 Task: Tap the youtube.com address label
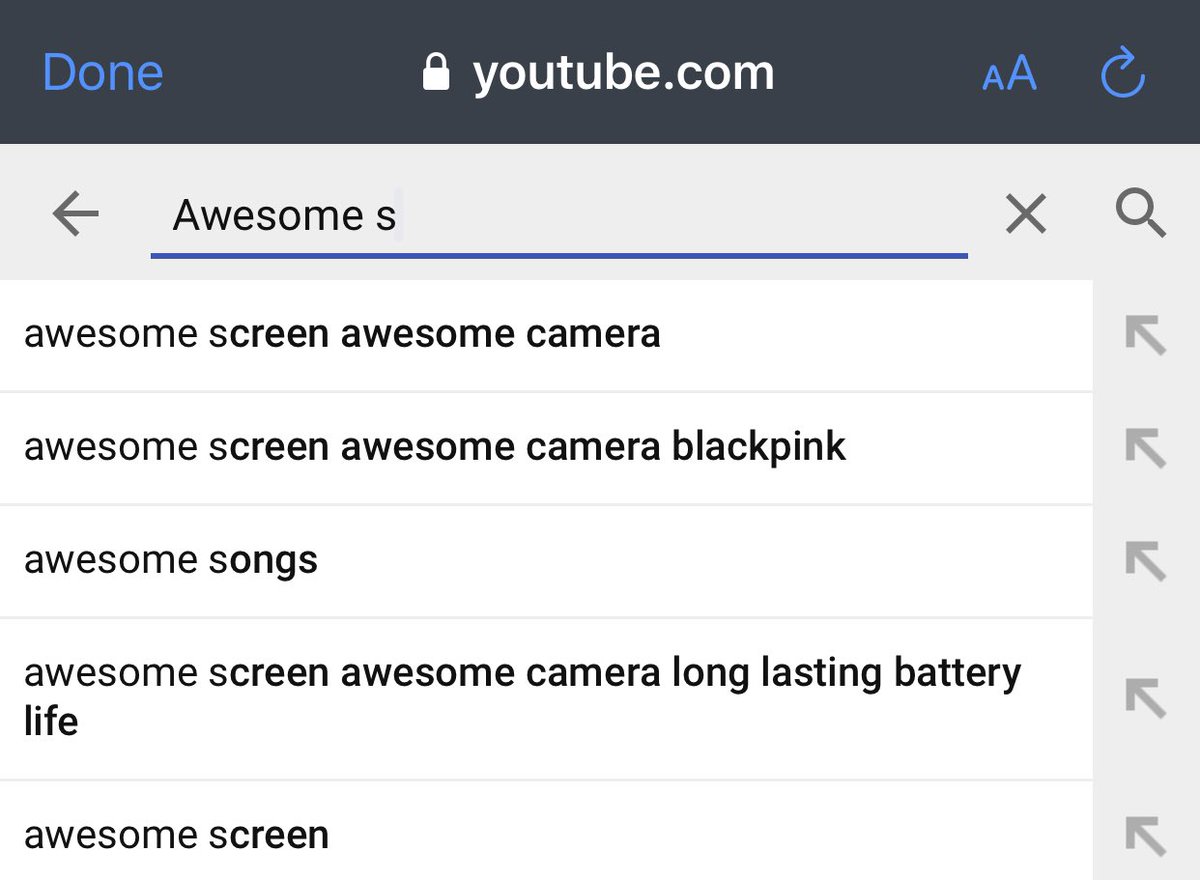(624, 71)
